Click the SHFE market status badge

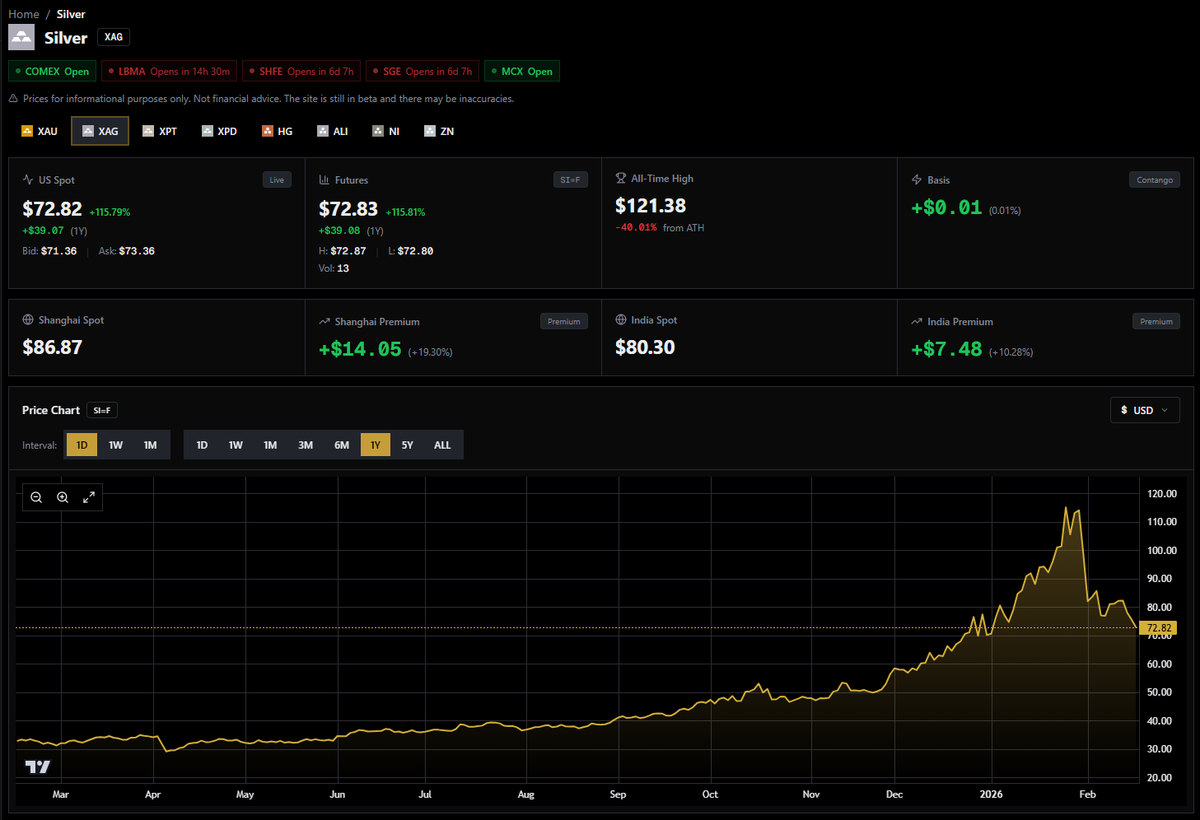click(x=302, y=71)
